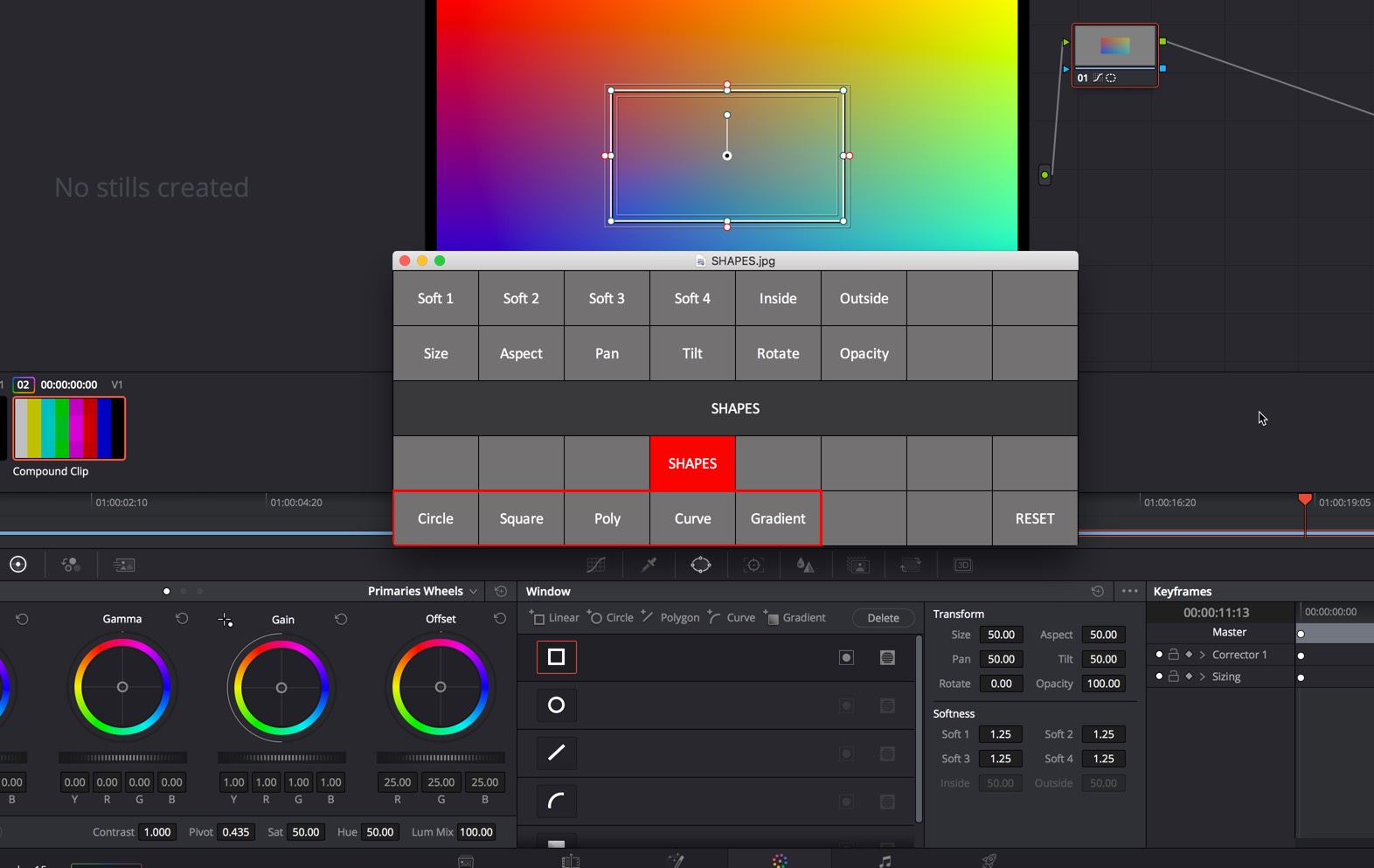Click the Size value field
This screenshot has height=868, width=1374.
[x=1000, y=635]
